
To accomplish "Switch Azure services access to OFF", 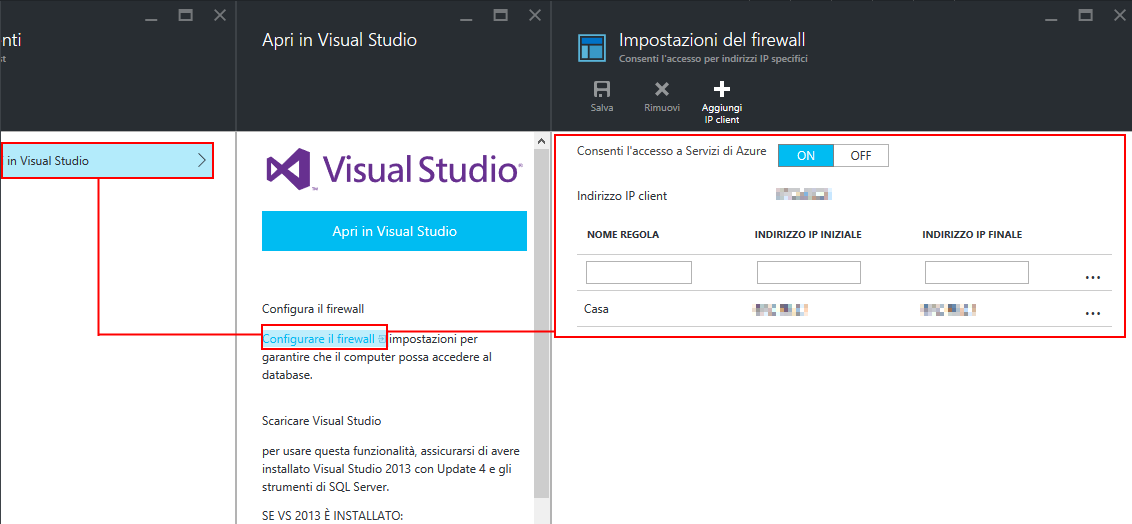I will tap(861, 155).
